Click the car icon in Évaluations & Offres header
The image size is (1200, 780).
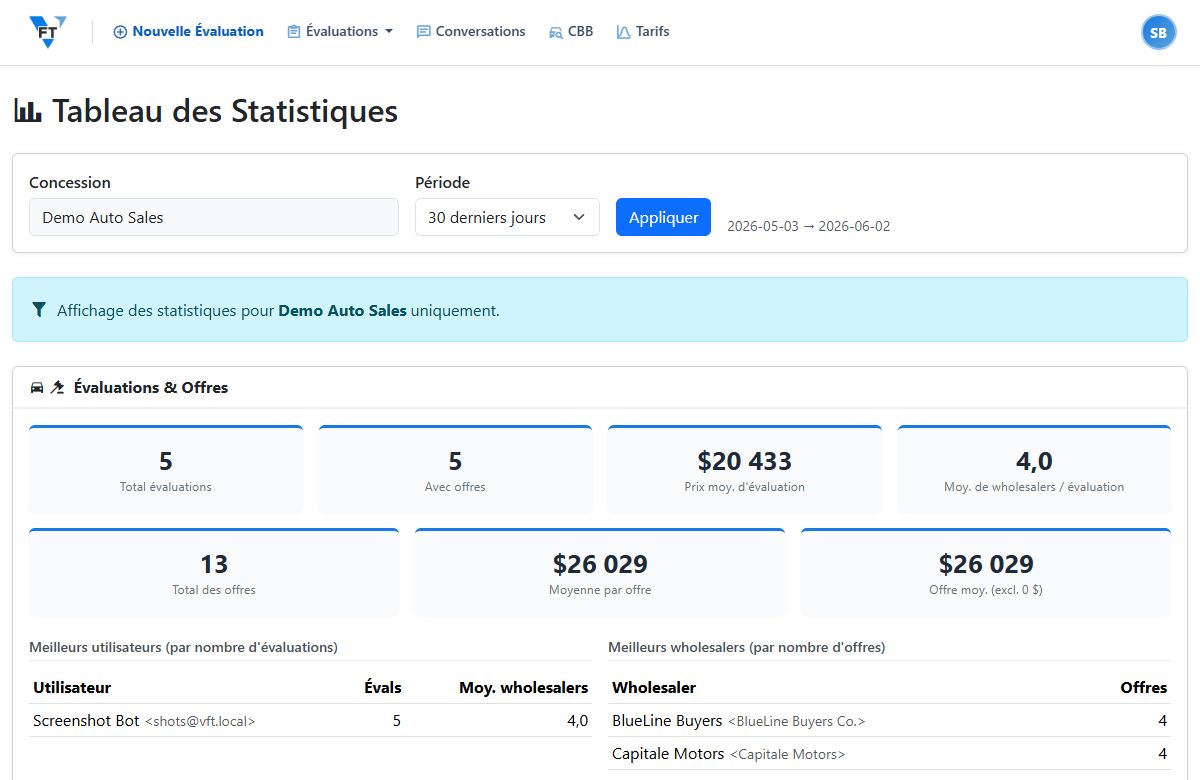pyautogui.click(x=37, y=387)
